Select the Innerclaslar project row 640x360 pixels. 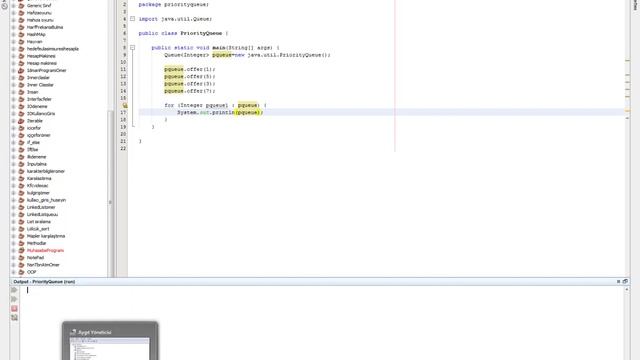38,78
